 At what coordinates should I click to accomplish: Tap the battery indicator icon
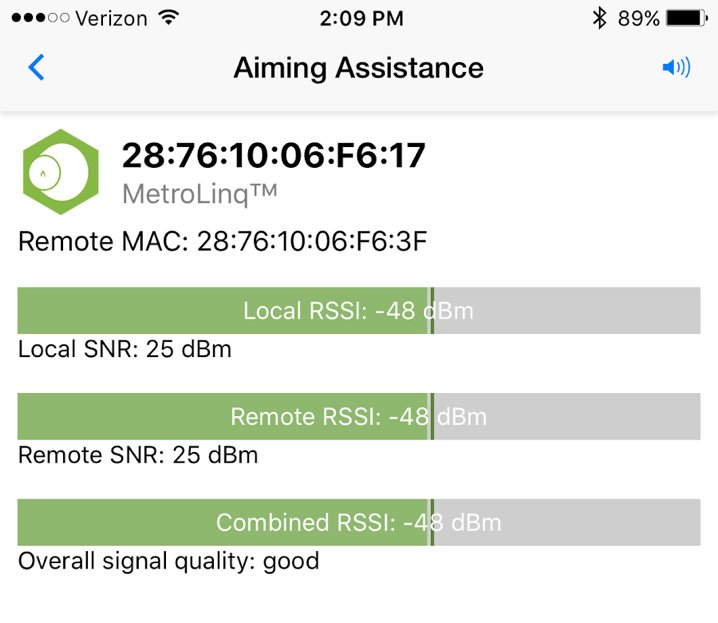pyautogui.click(x=687, y=18)
